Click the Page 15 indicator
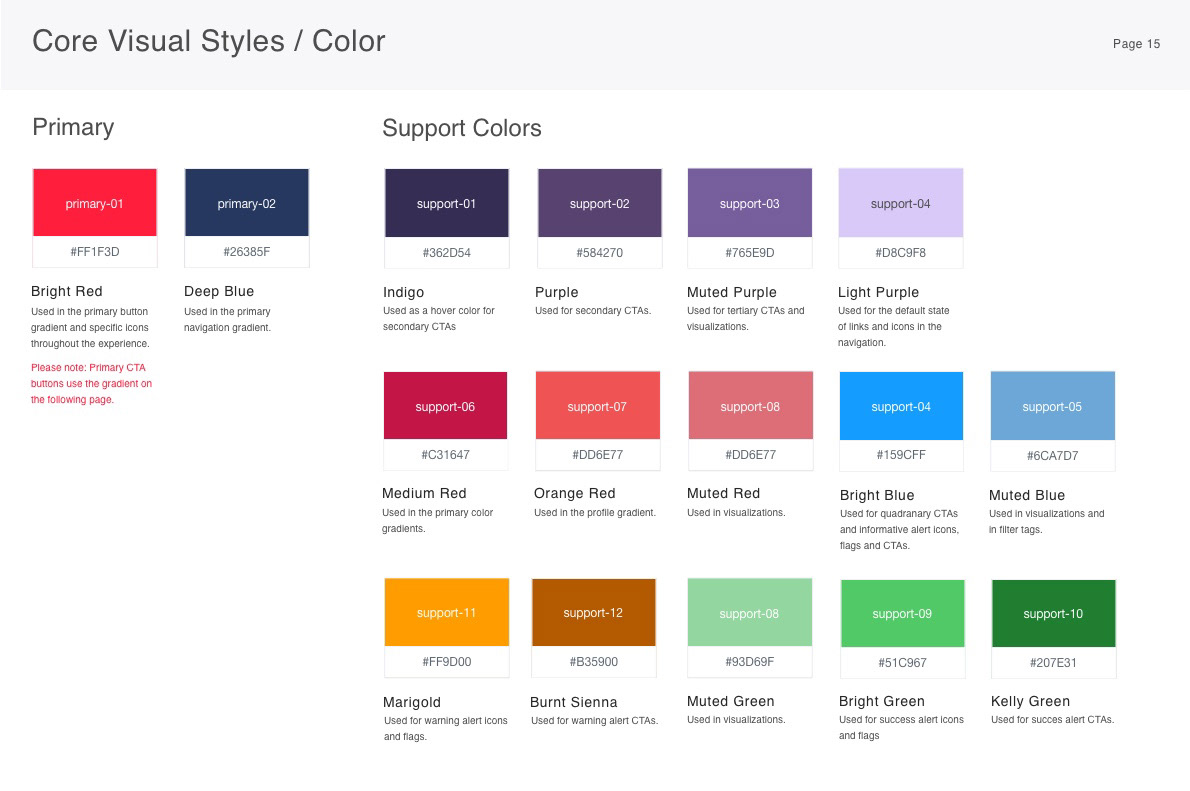 point(1136,44)
